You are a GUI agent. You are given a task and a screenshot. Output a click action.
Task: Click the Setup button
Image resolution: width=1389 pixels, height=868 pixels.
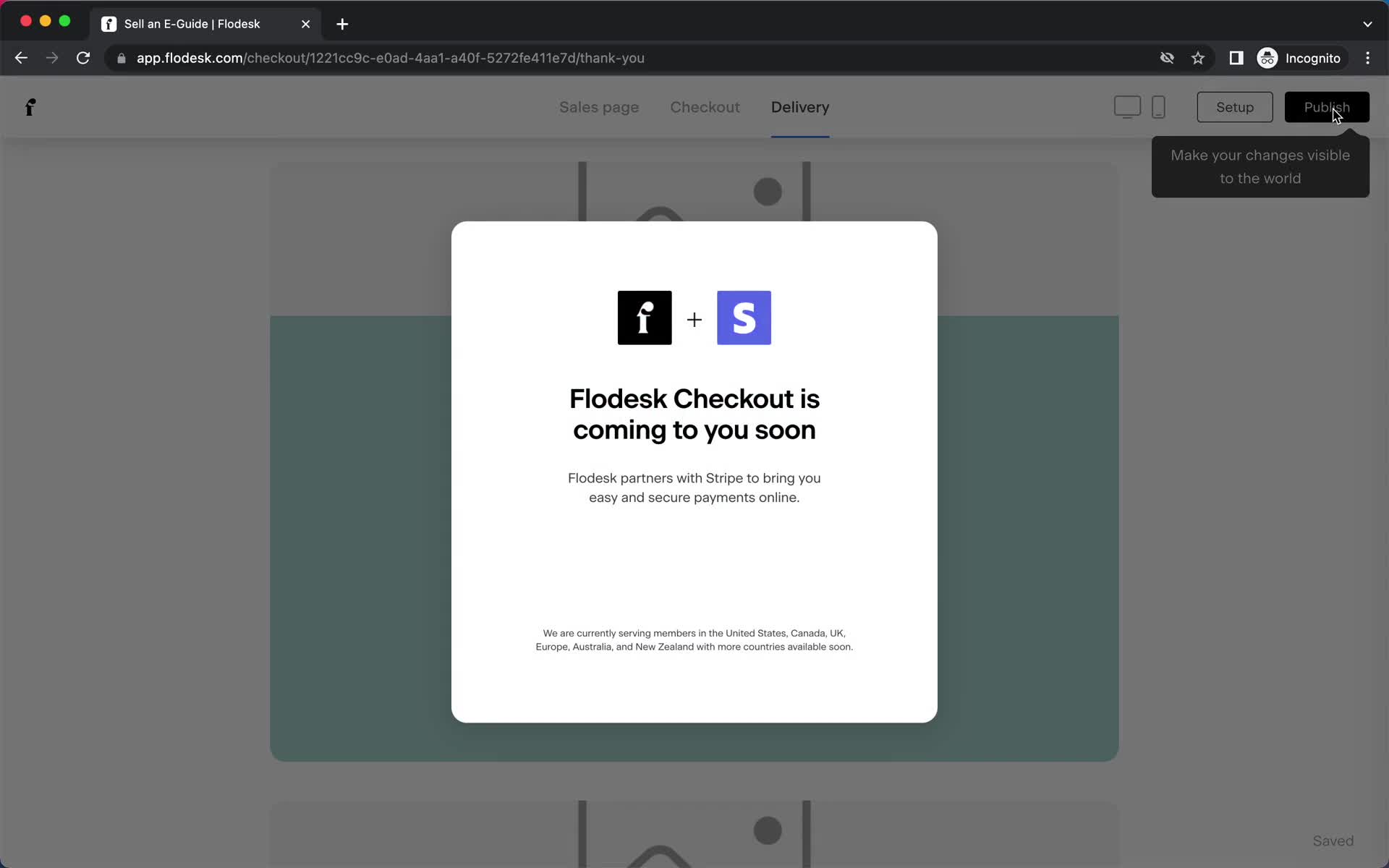[x=1235, y=107]
